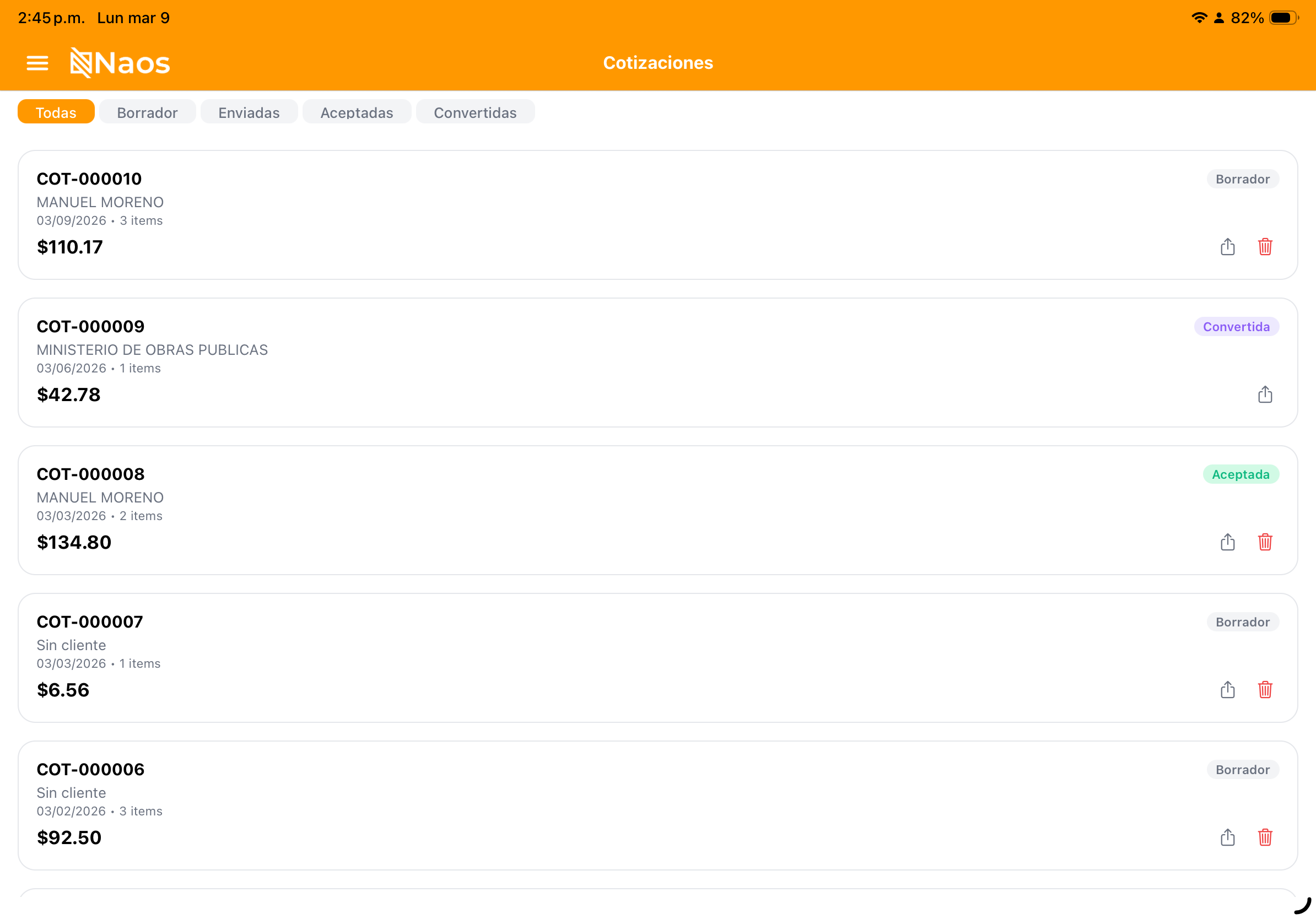Screen dimensions: 1316x919
Task: Select the Todas filter tab
Action: click(56, 112)
